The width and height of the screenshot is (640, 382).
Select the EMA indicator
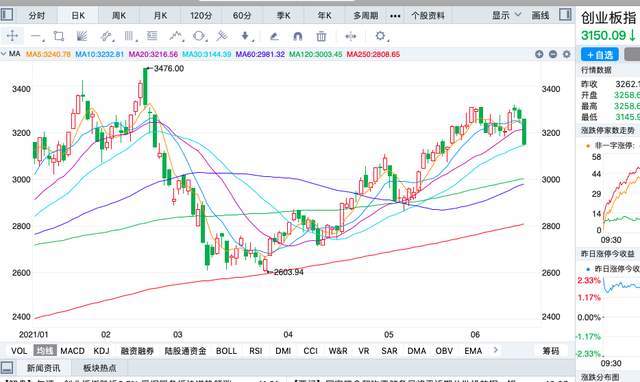click(473, 351)
